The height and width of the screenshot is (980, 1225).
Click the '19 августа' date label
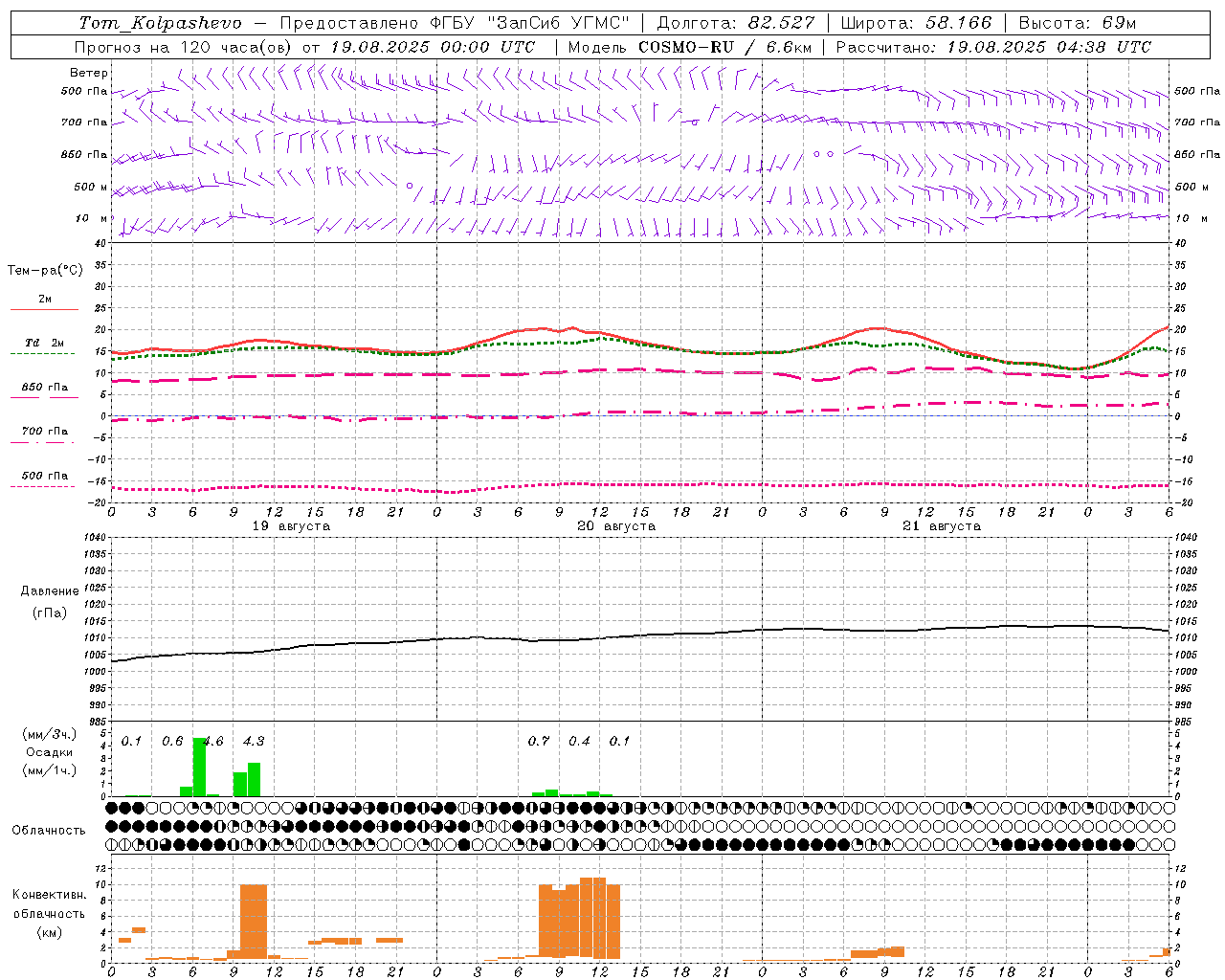[x=291, y=526]
